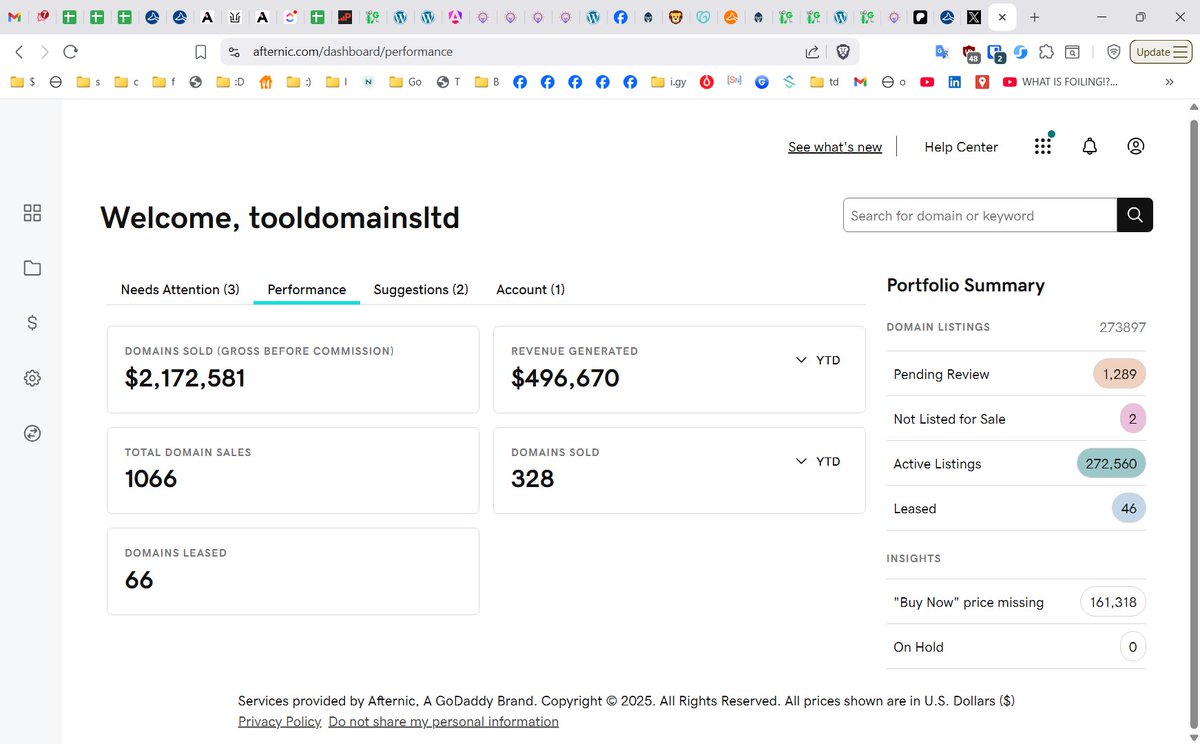The height and width of the screenshot is (744, 1200).
Task: Click the transfer arrows circle icon in sidebar
Action: click(x=32, y=433)
